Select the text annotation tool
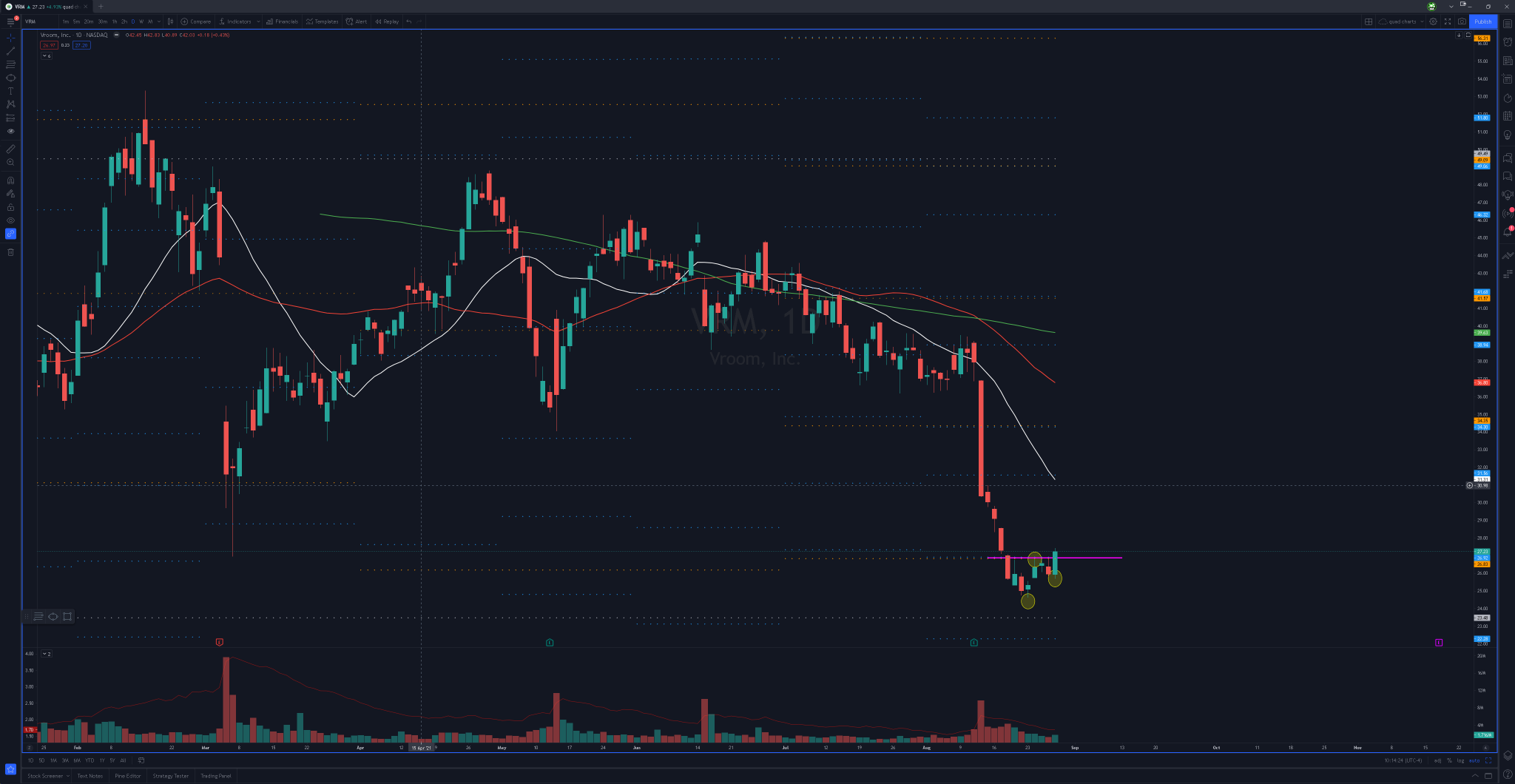 tap(10, 91)
